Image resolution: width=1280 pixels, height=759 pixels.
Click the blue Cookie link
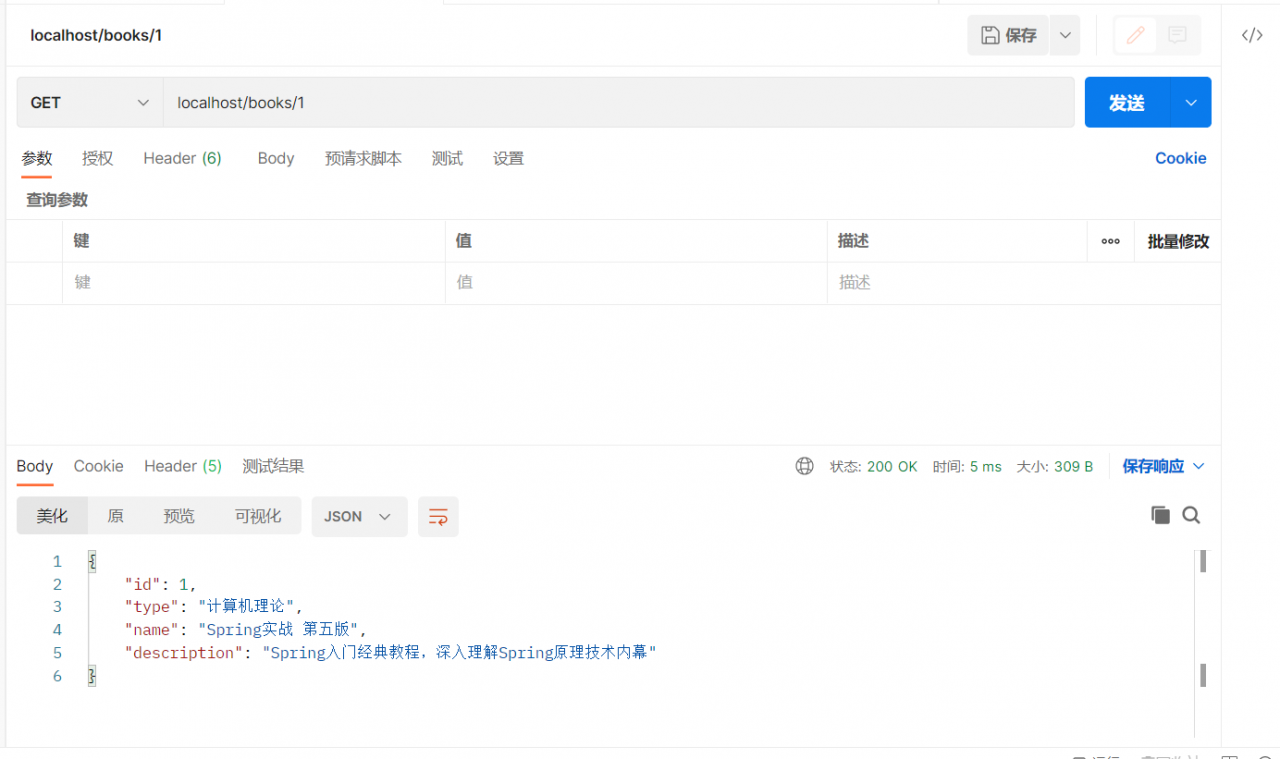click(x=1181, y=158)
